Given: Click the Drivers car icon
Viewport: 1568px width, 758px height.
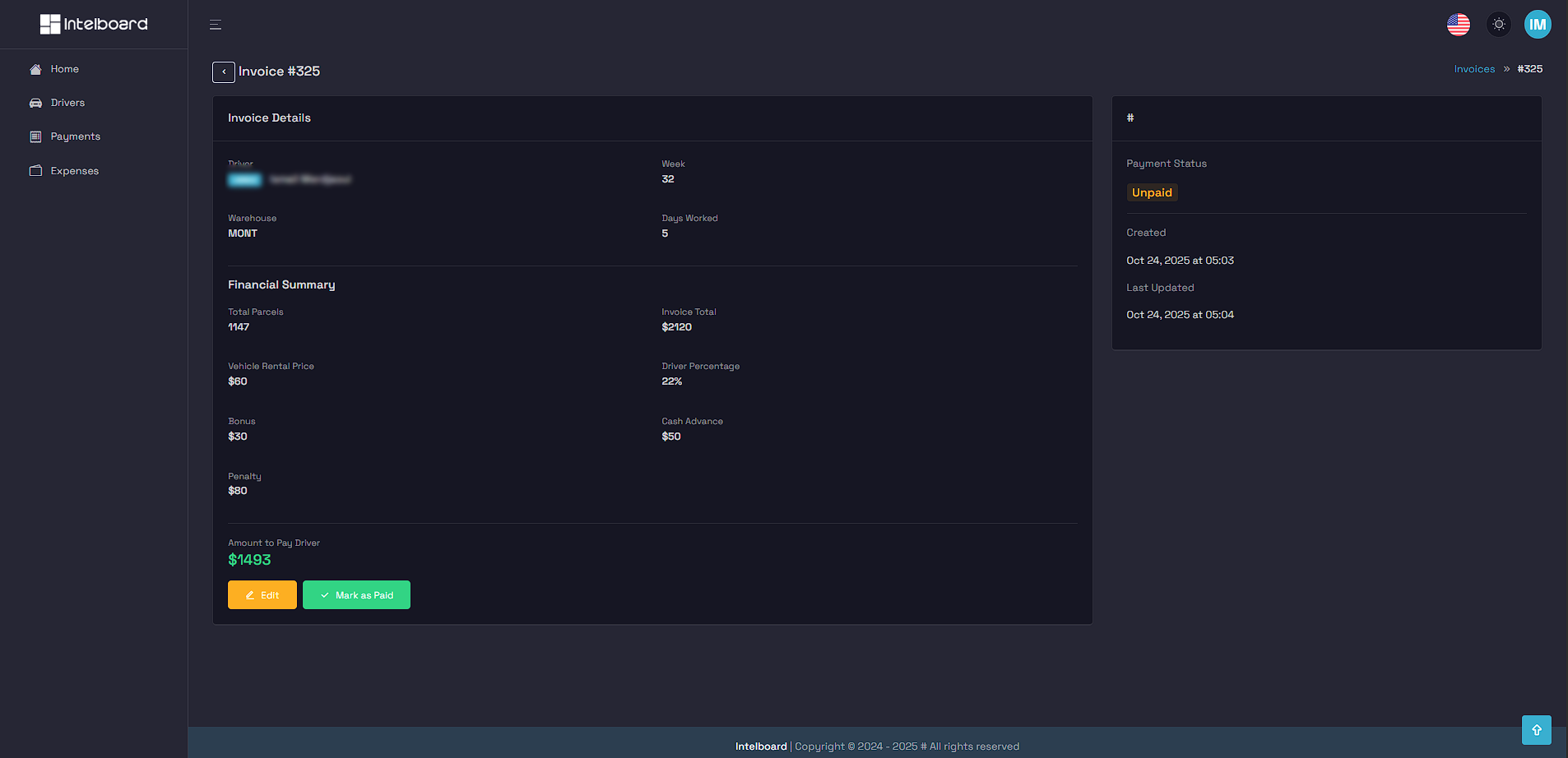Looking at the screenshot, I should point(35,102).
